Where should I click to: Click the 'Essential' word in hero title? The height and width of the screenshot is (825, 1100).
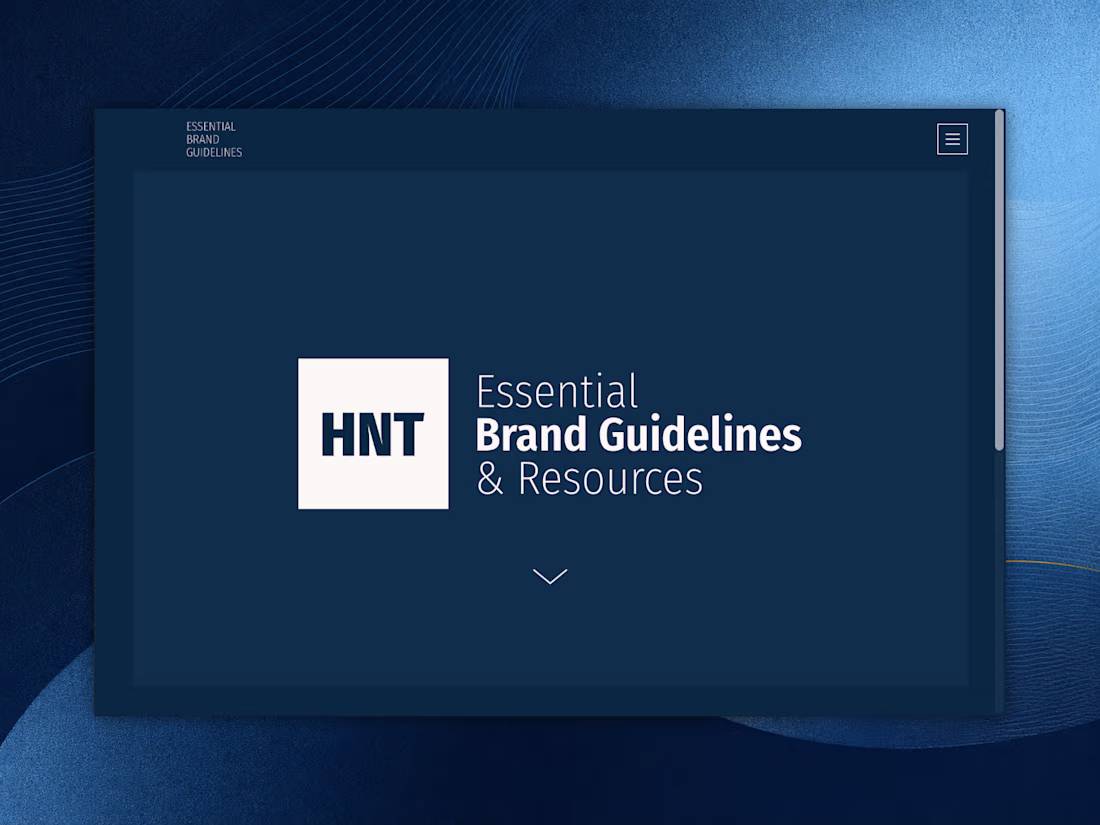557,391
